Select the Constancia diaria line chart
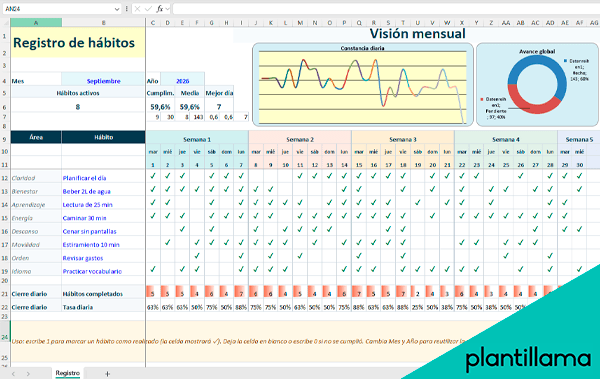 click(363, 84)
